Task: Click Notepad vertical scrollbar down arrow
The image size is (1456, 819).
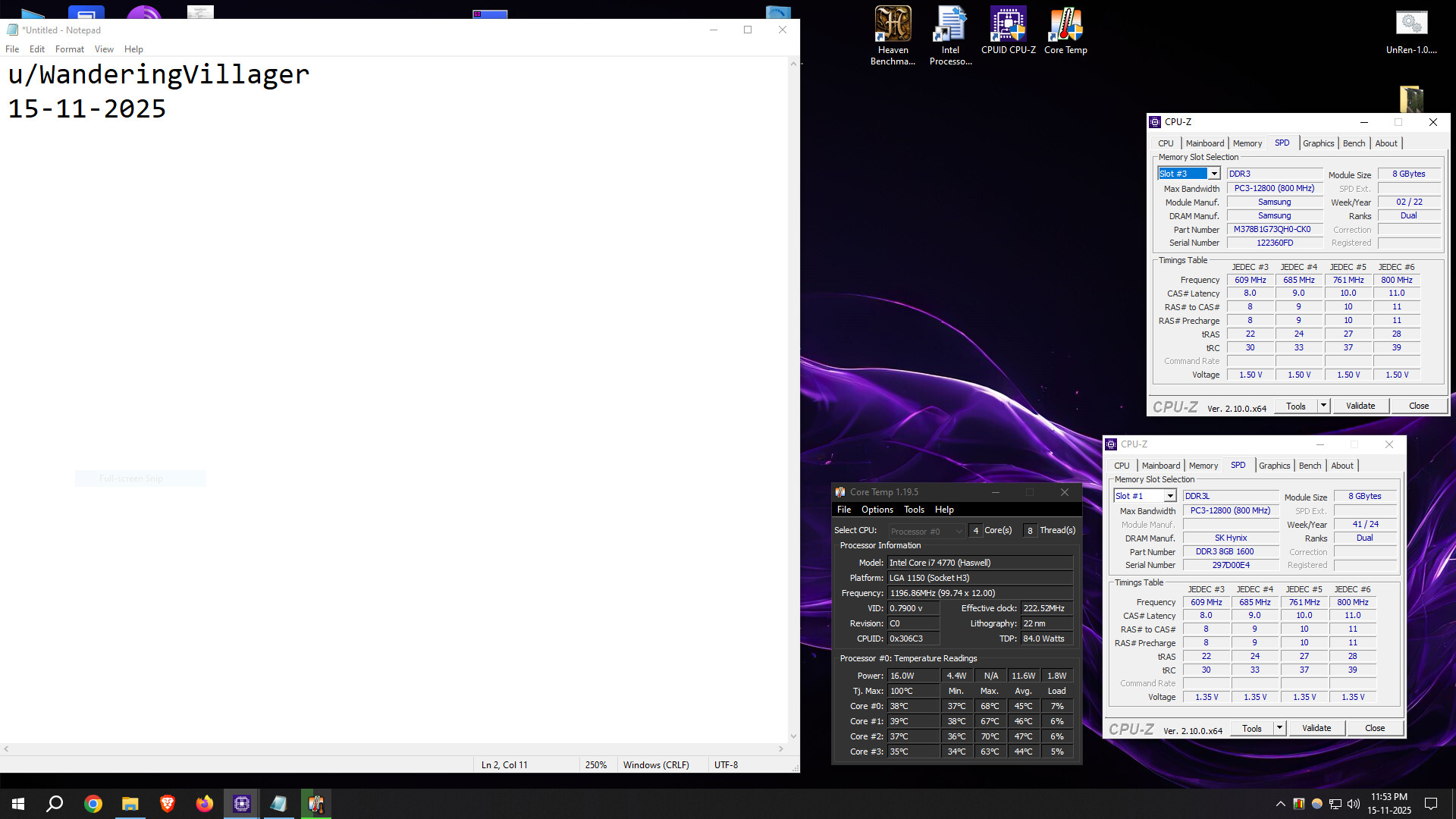Action: coord(793,736)
